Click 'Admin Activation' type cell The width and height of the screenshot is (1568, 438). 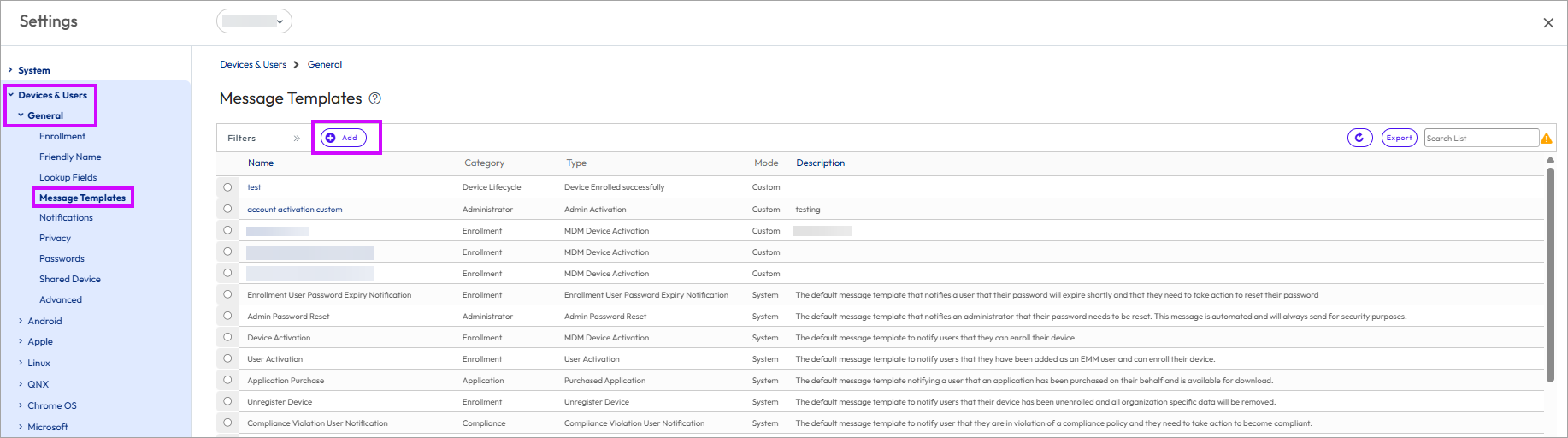pos(595,209)
